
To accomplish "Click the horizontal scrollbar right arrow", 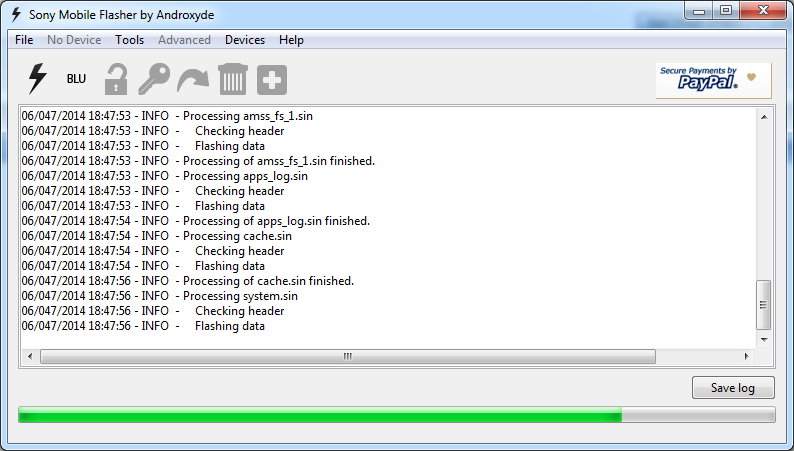I will tap(747, 356).
